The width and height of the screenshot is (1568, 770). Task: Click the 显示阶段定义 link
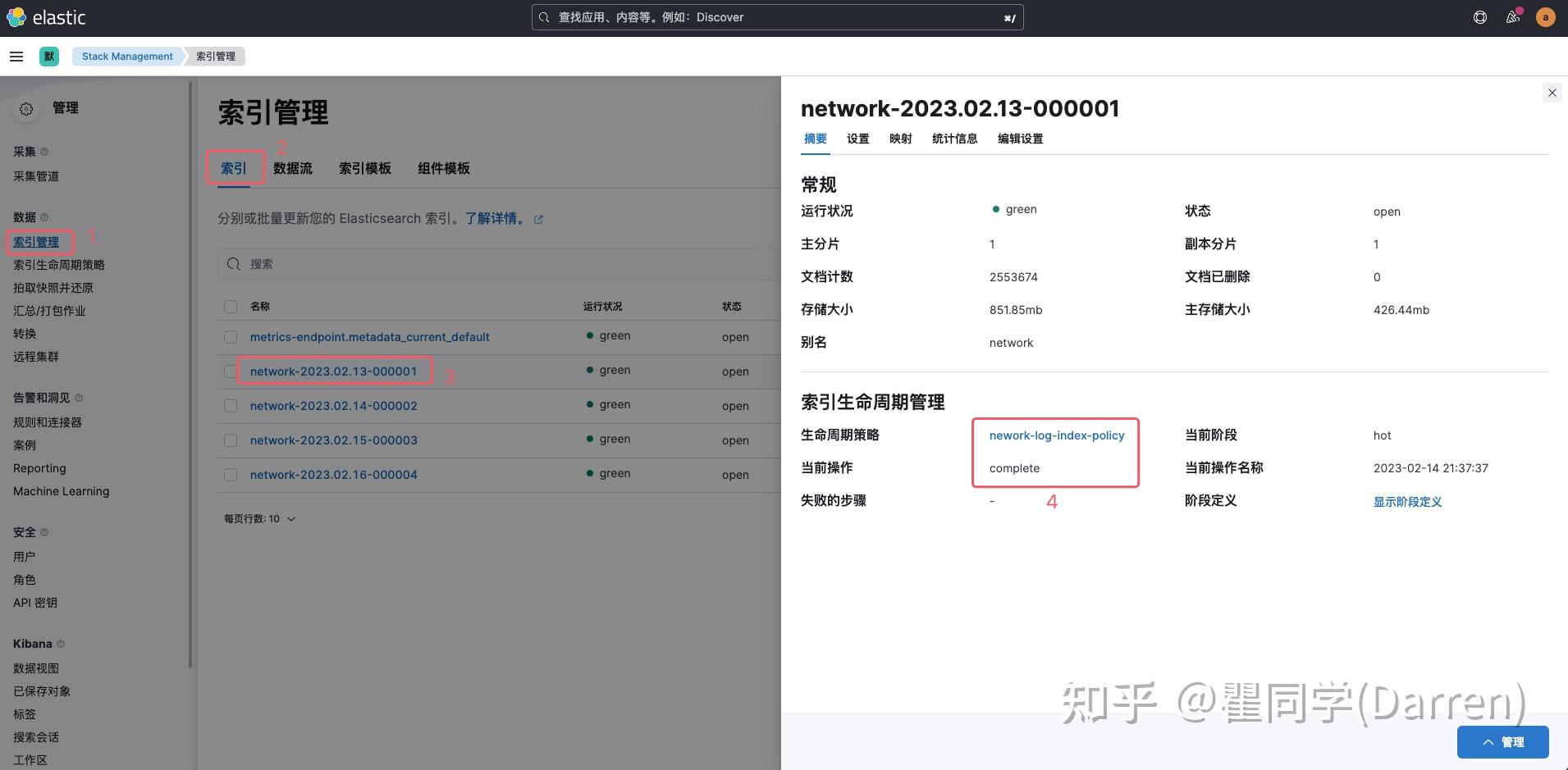point(1408,501)
